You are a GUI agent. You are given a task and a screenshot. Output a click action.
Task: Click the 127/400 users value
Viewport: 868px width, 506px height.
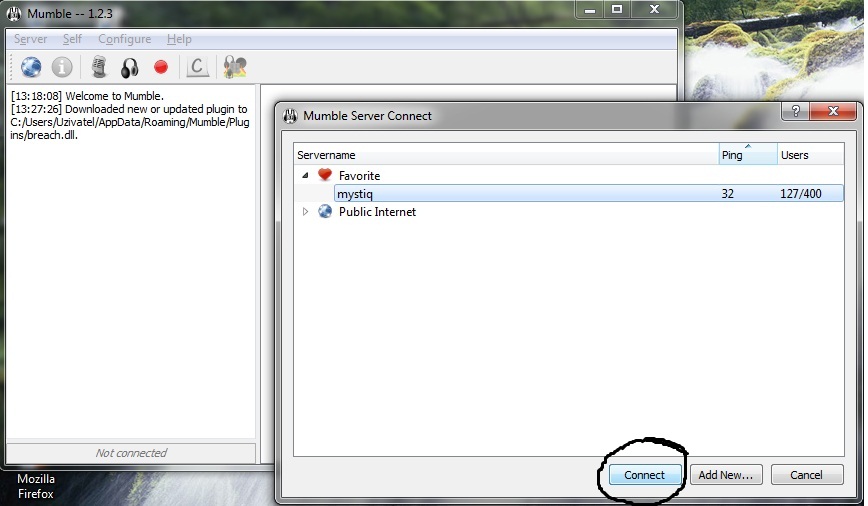[800, 194]
